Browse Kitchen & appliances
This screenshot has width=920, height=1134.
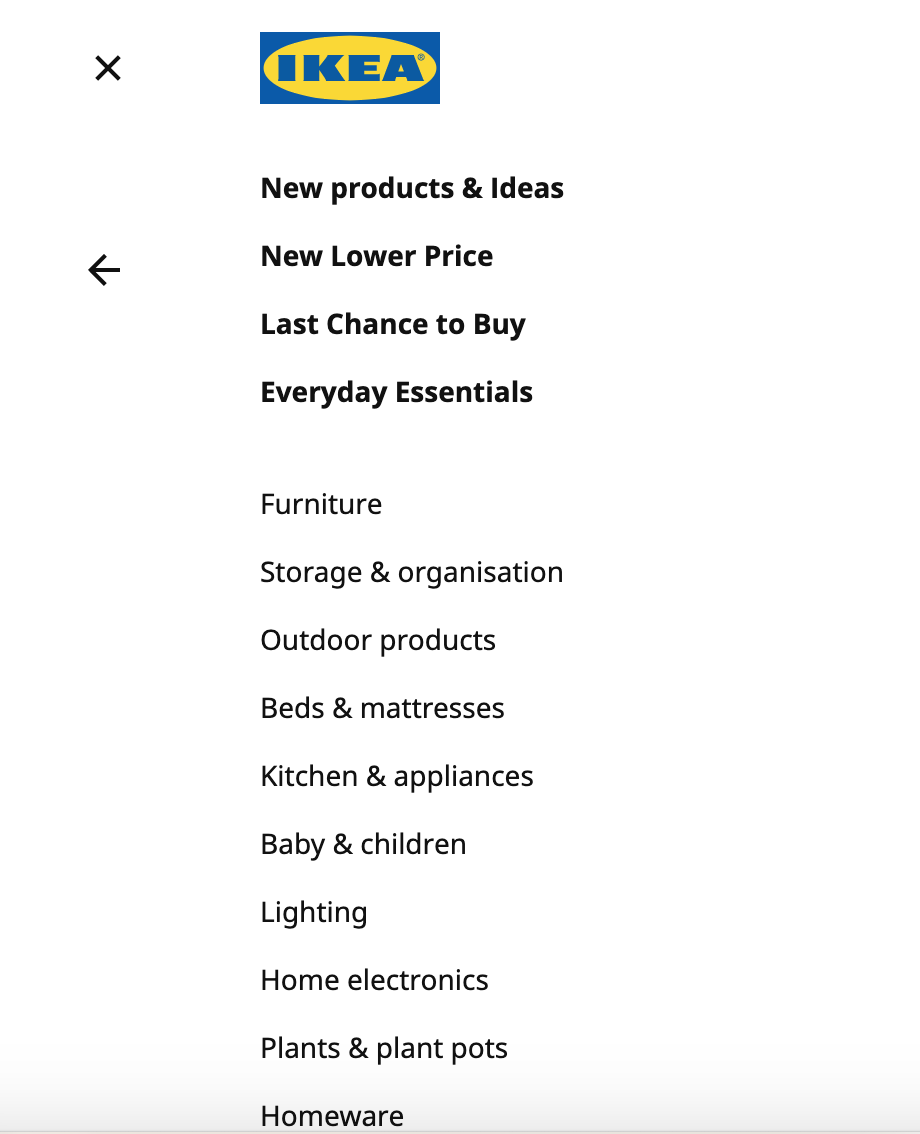tap(397, 776)
